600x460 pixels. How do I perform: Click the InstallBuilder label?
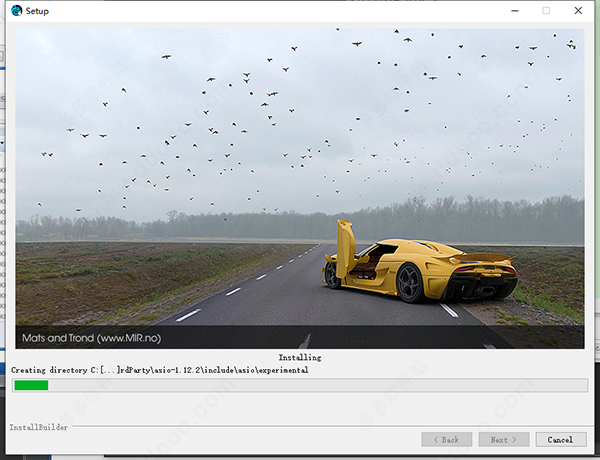coord(39,427)
